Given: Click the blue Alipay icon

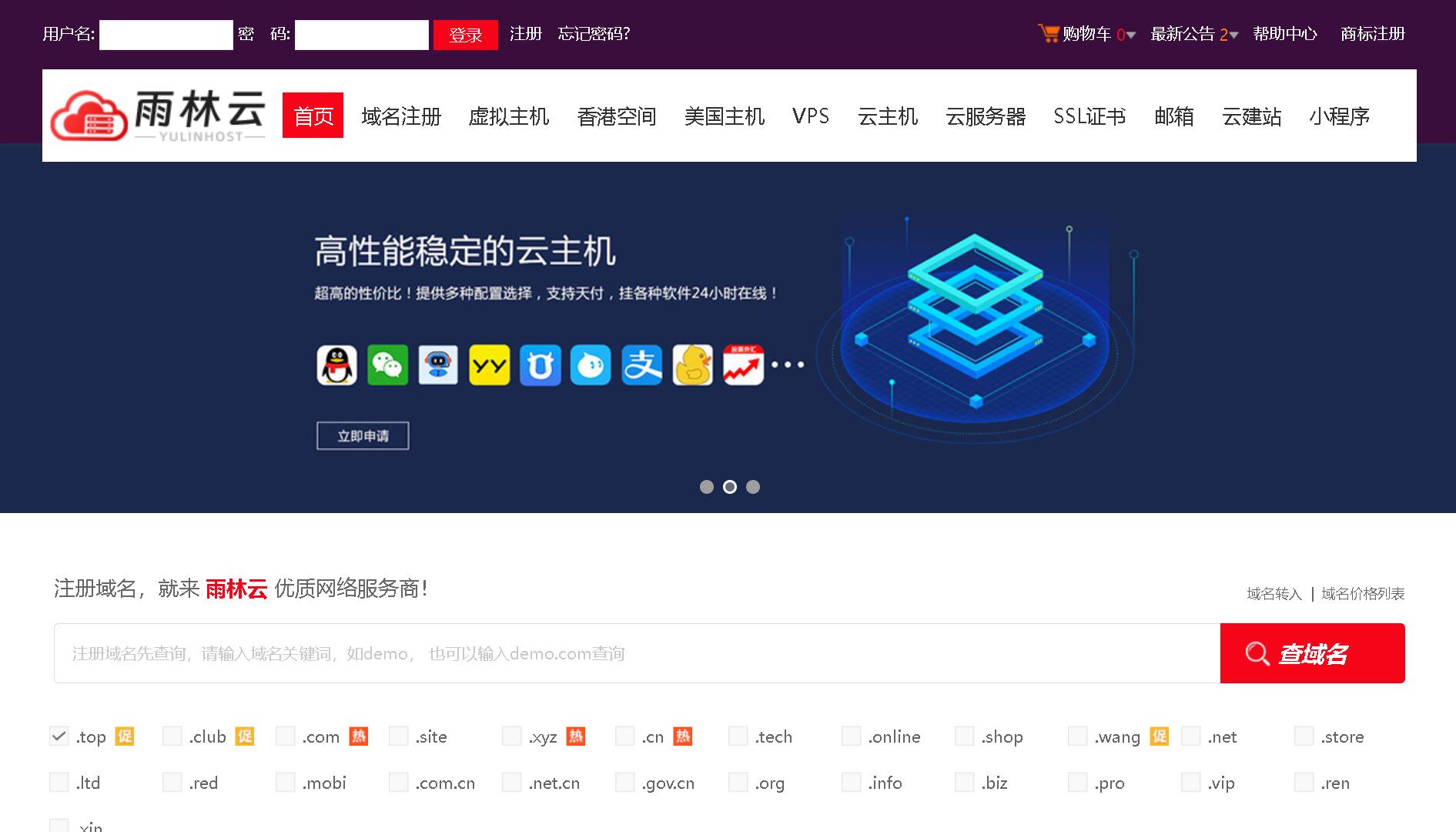Looking at the screenshot, I should [x=641, y=365].
